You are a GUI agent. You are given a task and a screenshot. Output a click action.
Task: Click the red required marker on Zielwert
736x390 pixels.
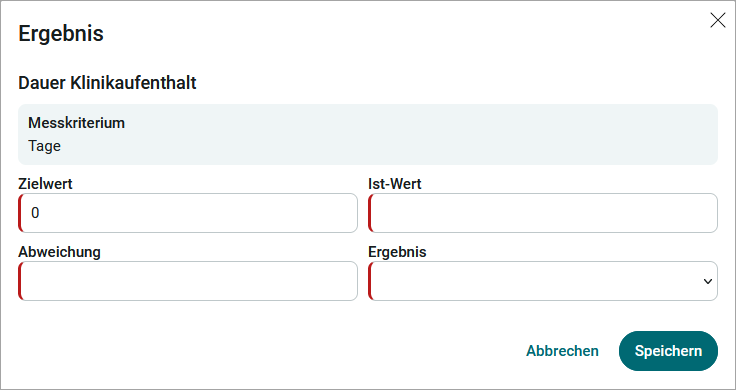coord(20,213)
